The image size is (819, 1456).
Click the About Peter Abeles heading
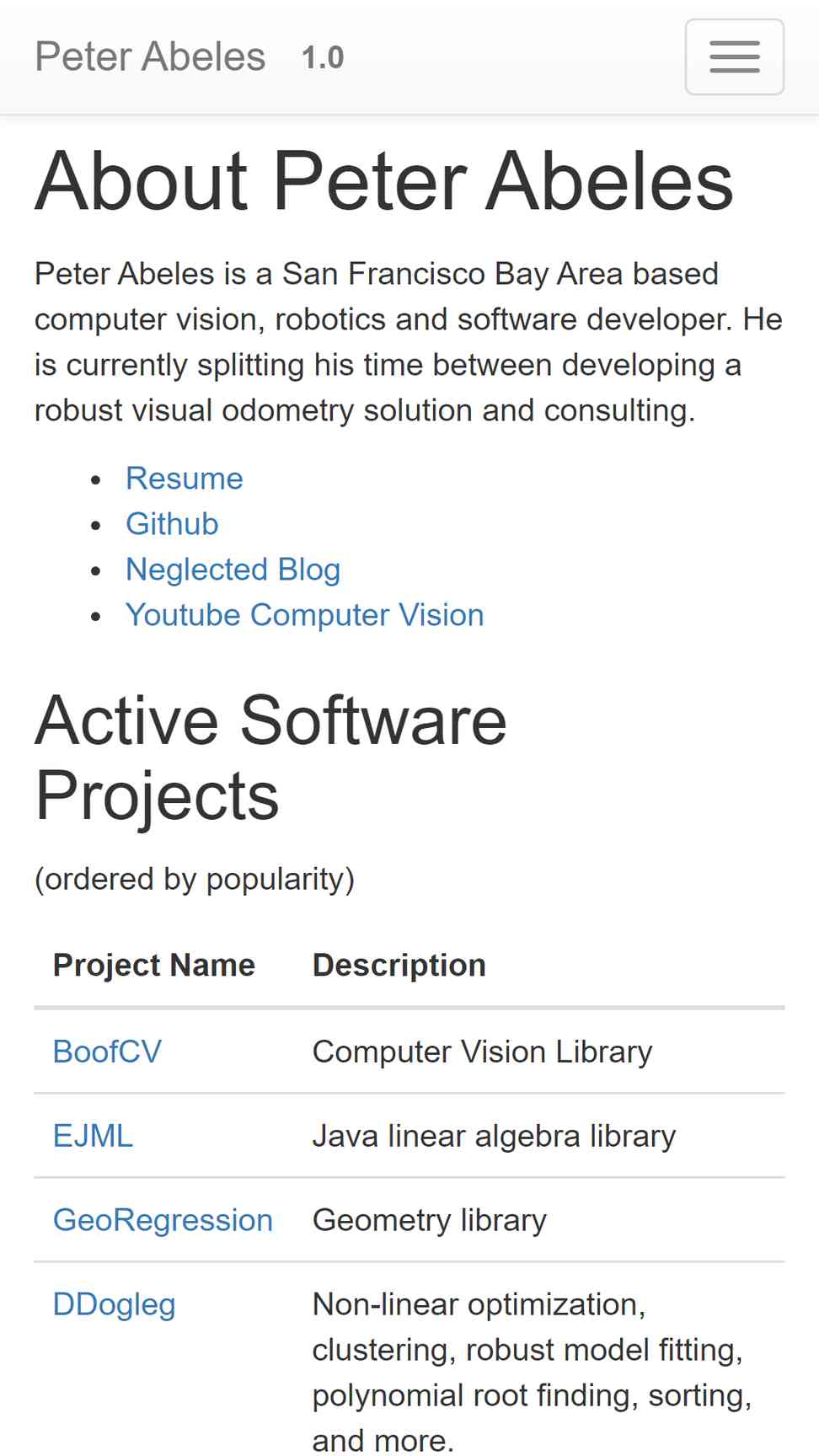pyautogui.click(x=384, y=180)
